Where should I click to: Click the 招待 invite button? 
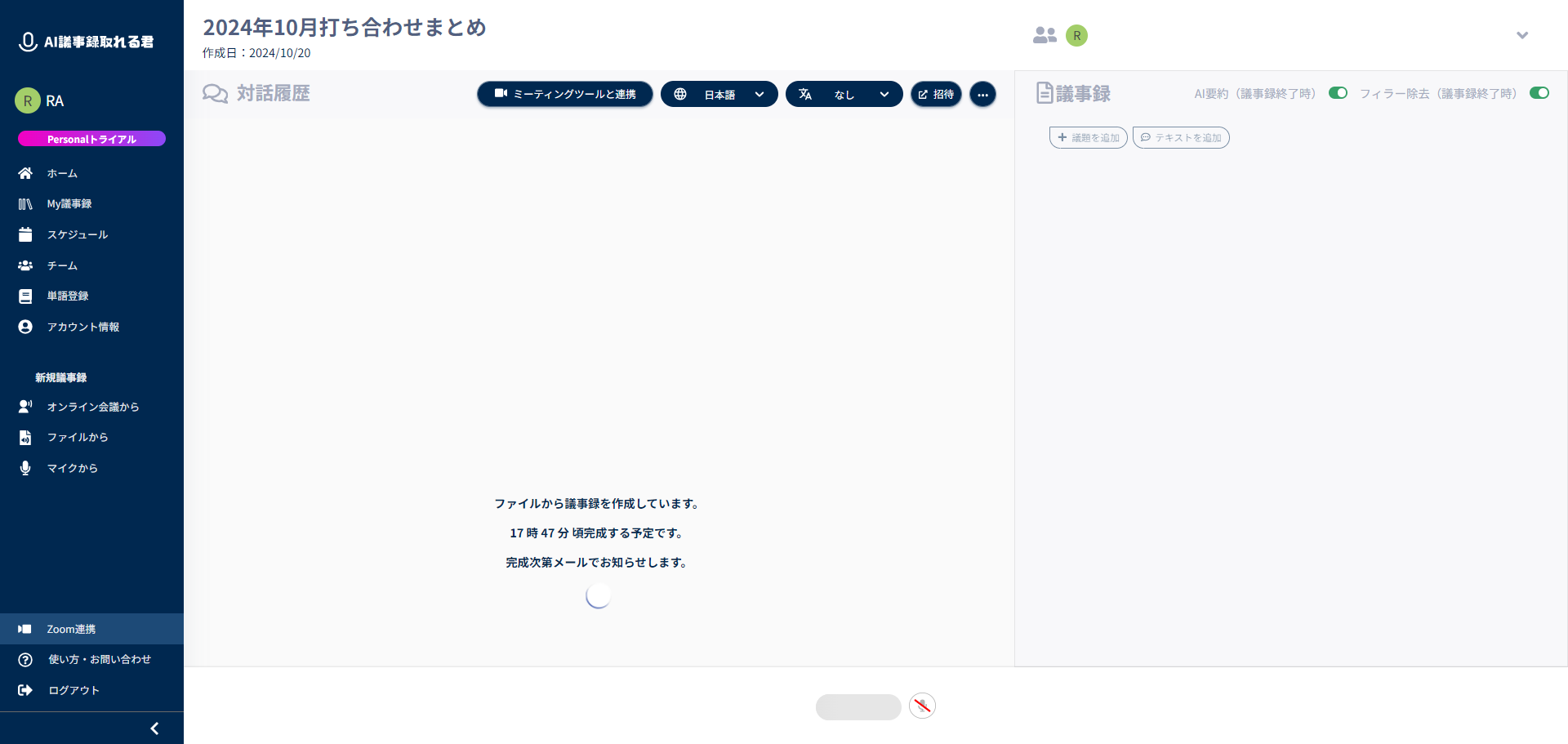(936, 95)
